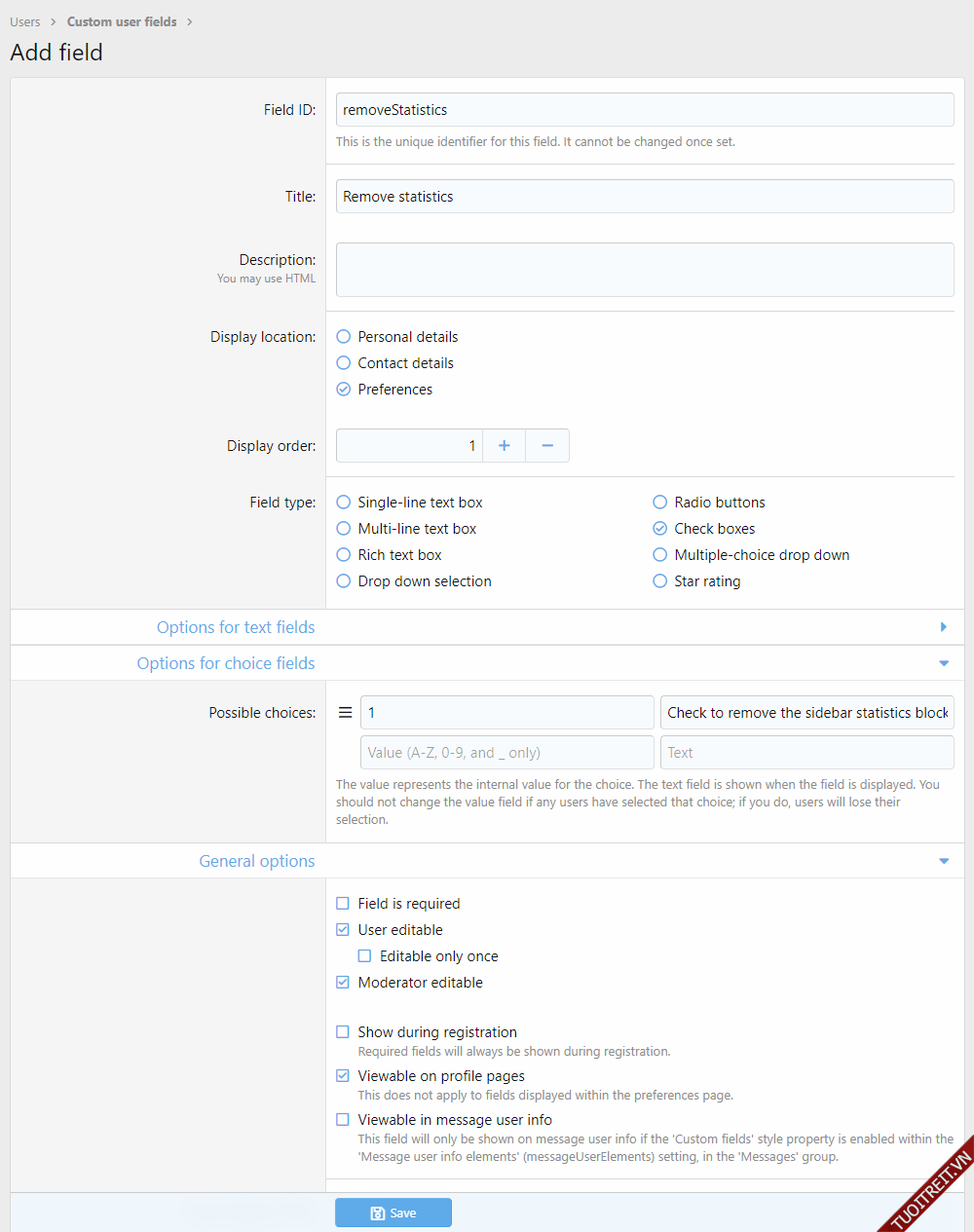Click the Save button
The width and height of the screenshot is (974, 1232).
point(393,1213)
